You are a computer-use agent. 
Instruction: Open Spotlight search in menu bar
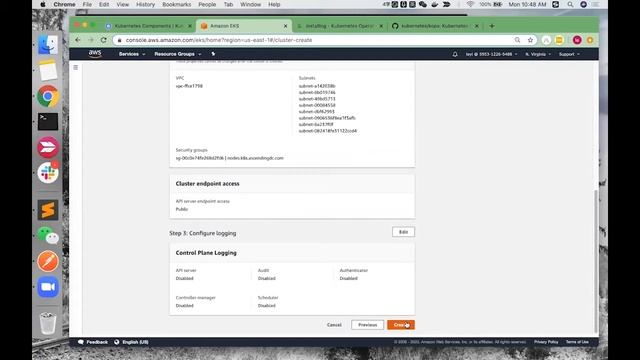[x=570, y=4]
